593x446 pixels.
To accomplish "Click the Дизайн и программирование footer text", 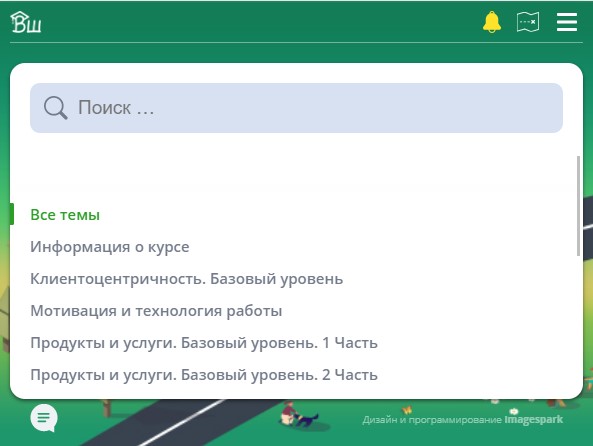I will point(432,420).
